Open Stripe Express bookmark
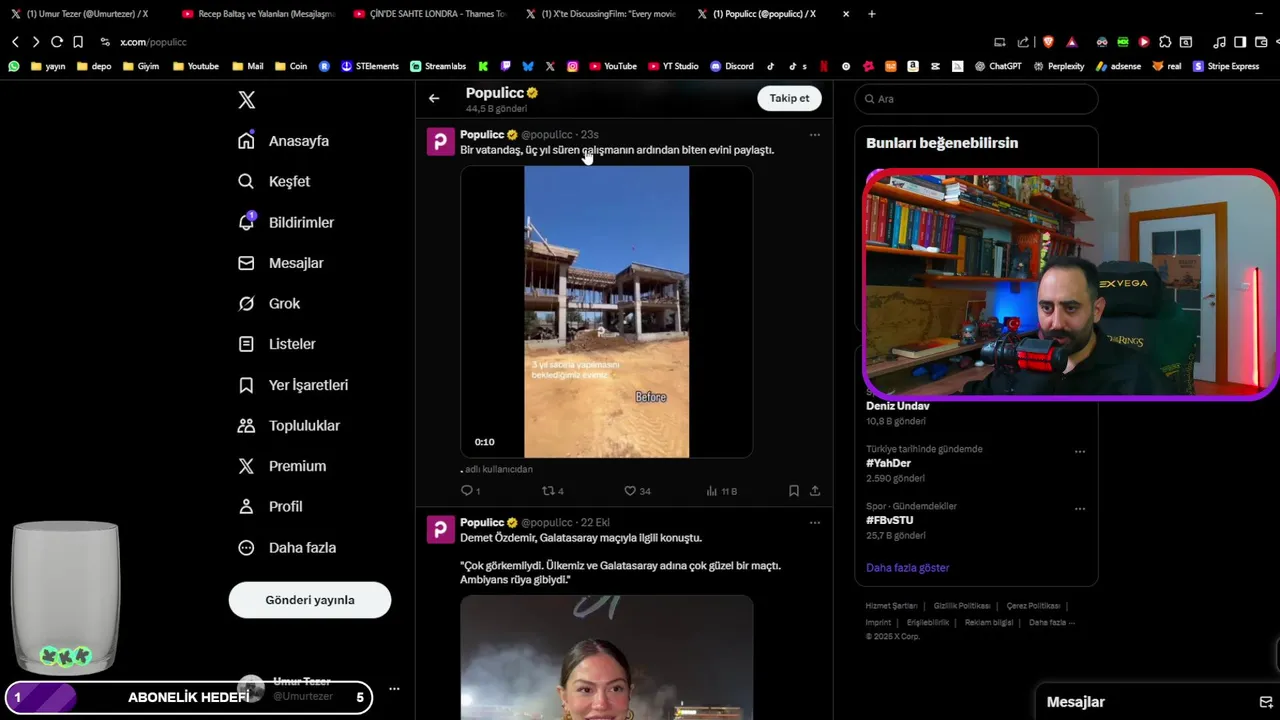Screen dimensions: 1280x720 coord(1226,66)
